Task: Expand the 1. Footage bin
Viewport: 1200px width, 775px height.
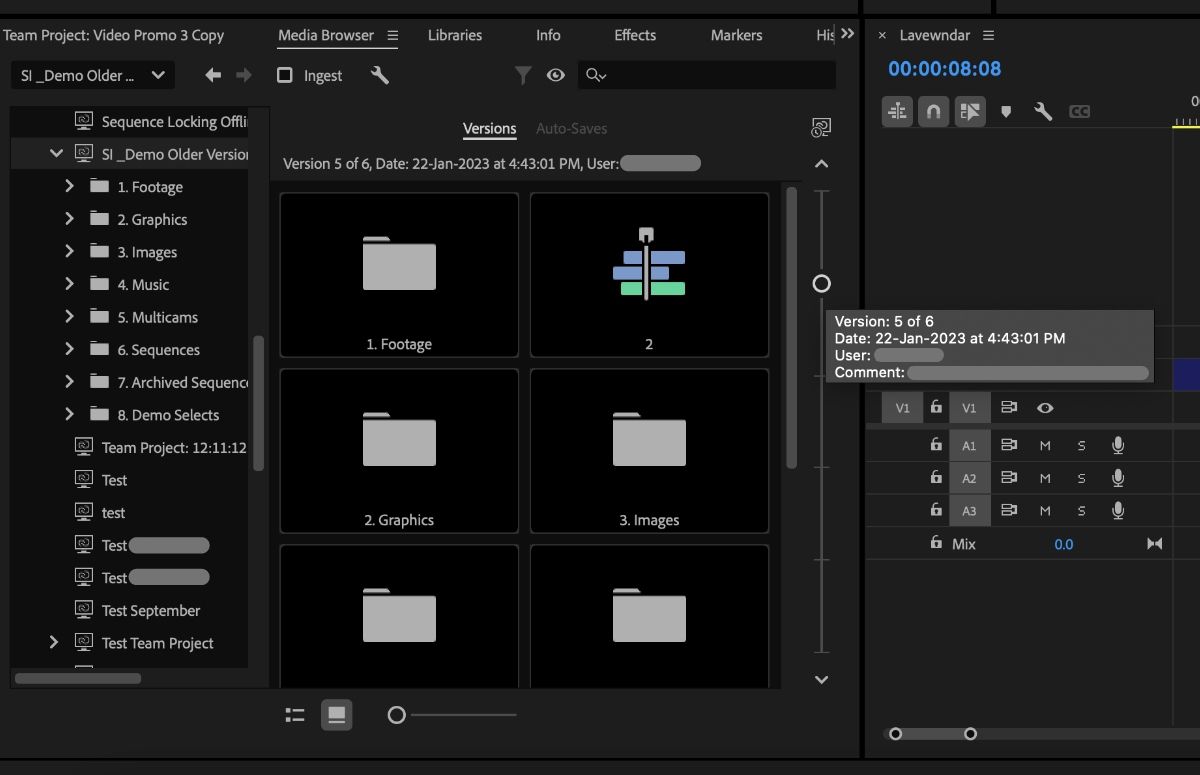Action: [68, 186]
